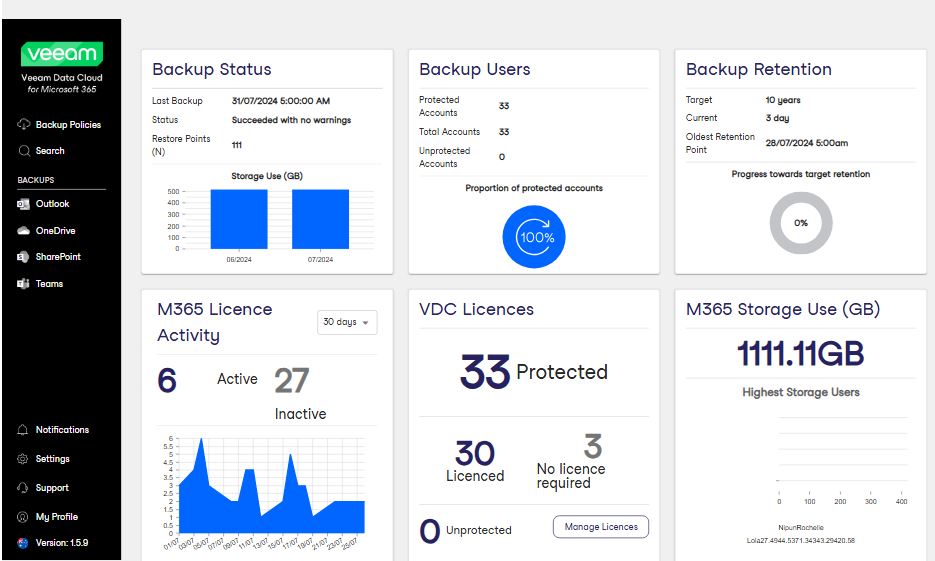Click the Teams icon in sidebar
The image size is (935, 561).
coord(23,284)
